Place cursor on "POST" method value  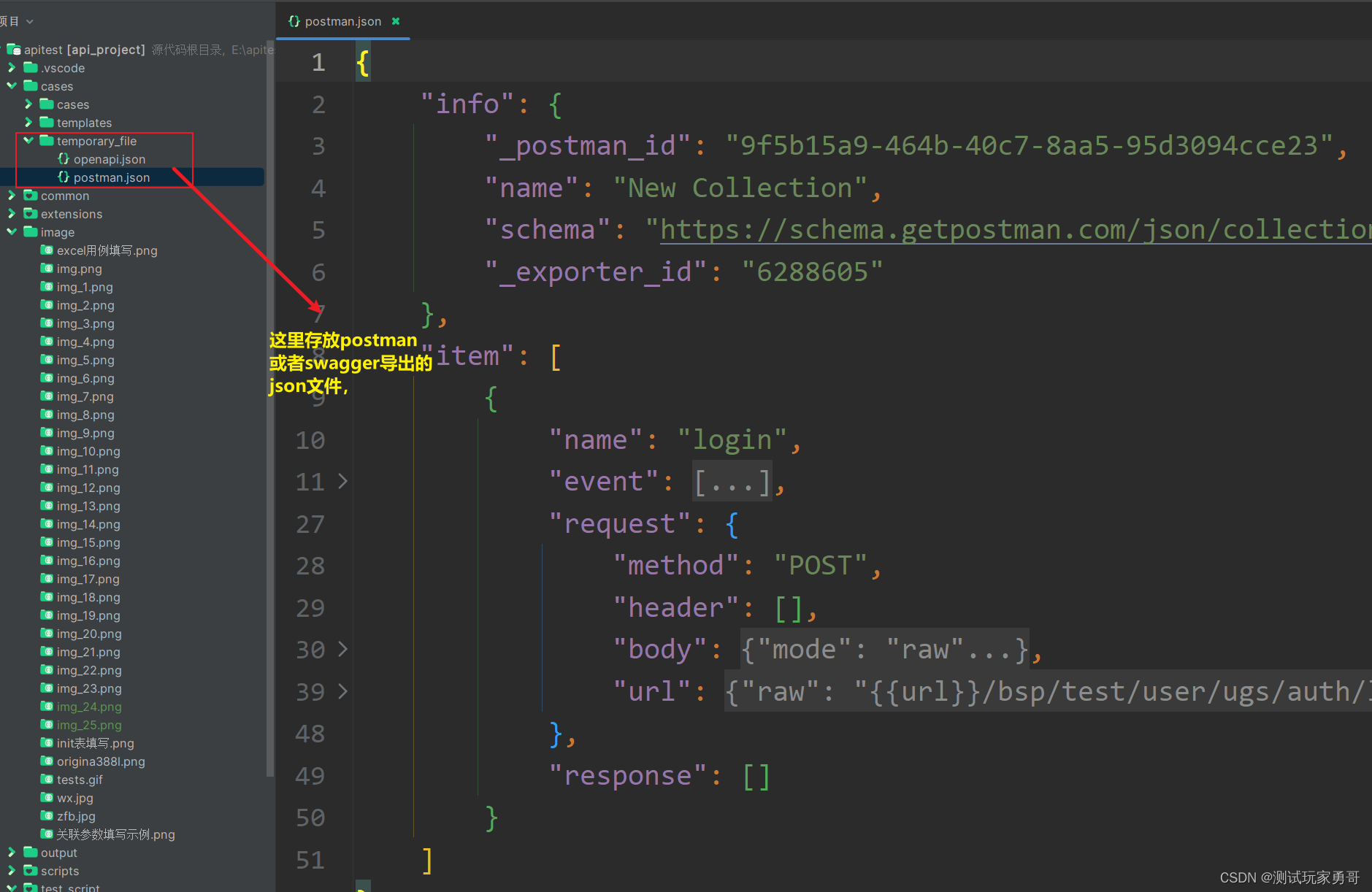(819, 566)
